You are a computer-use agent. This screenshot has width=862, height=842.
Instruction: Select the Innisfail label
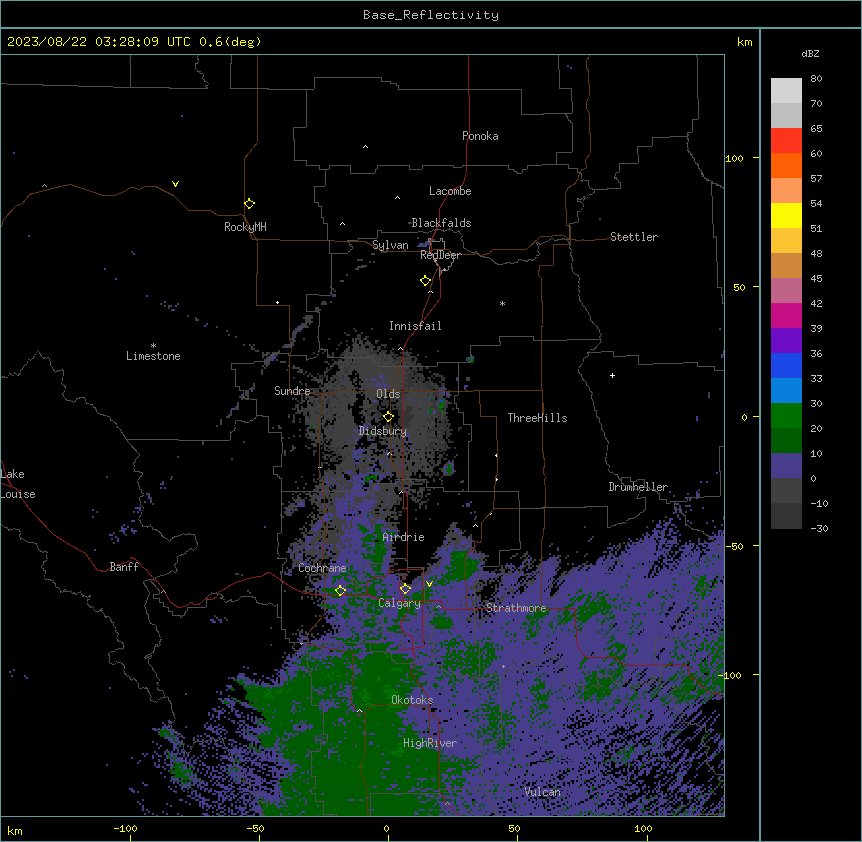pyautogui.click(x=415, y=326)
